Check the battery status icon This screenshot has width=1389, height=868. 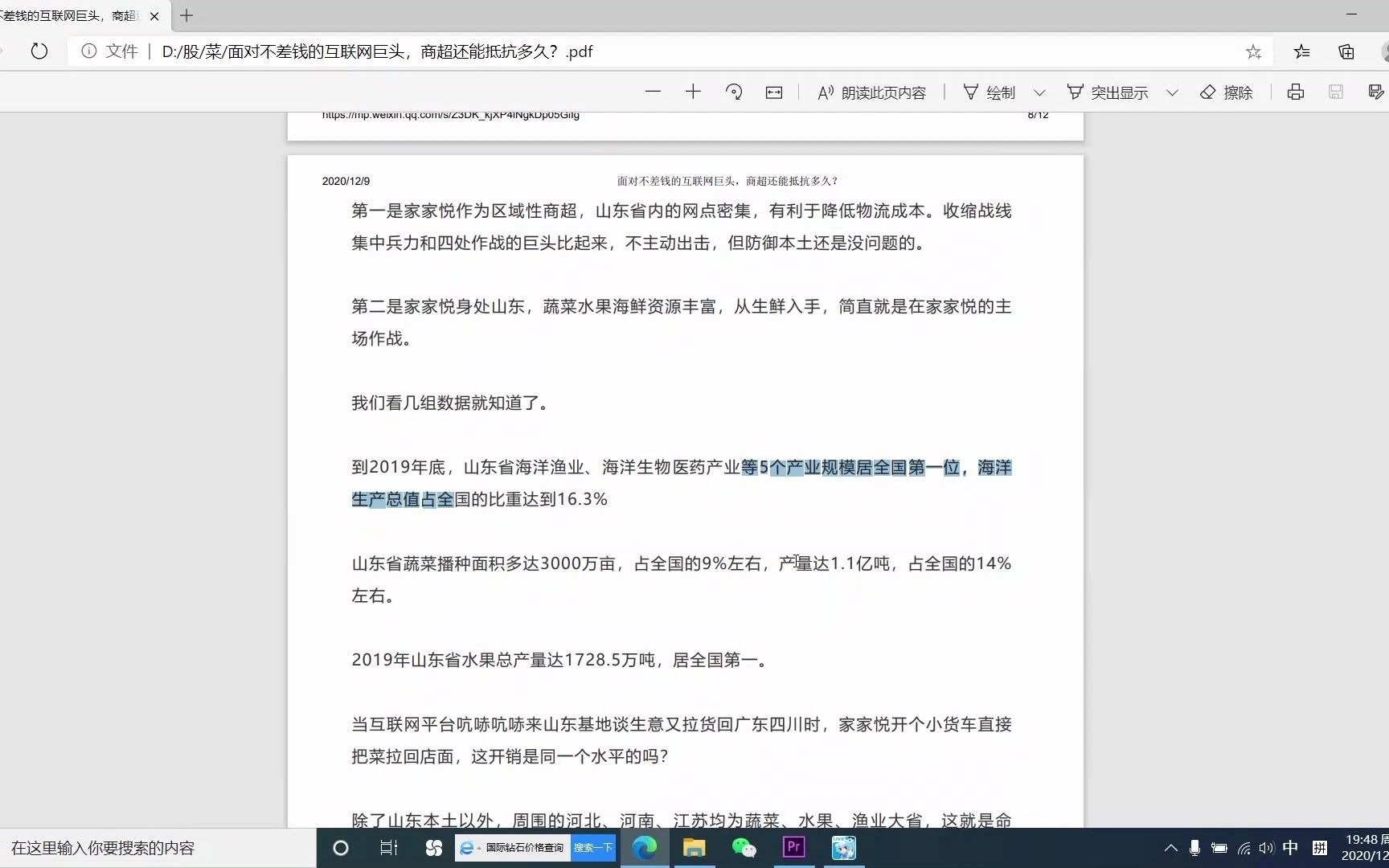coord(1219,848)
